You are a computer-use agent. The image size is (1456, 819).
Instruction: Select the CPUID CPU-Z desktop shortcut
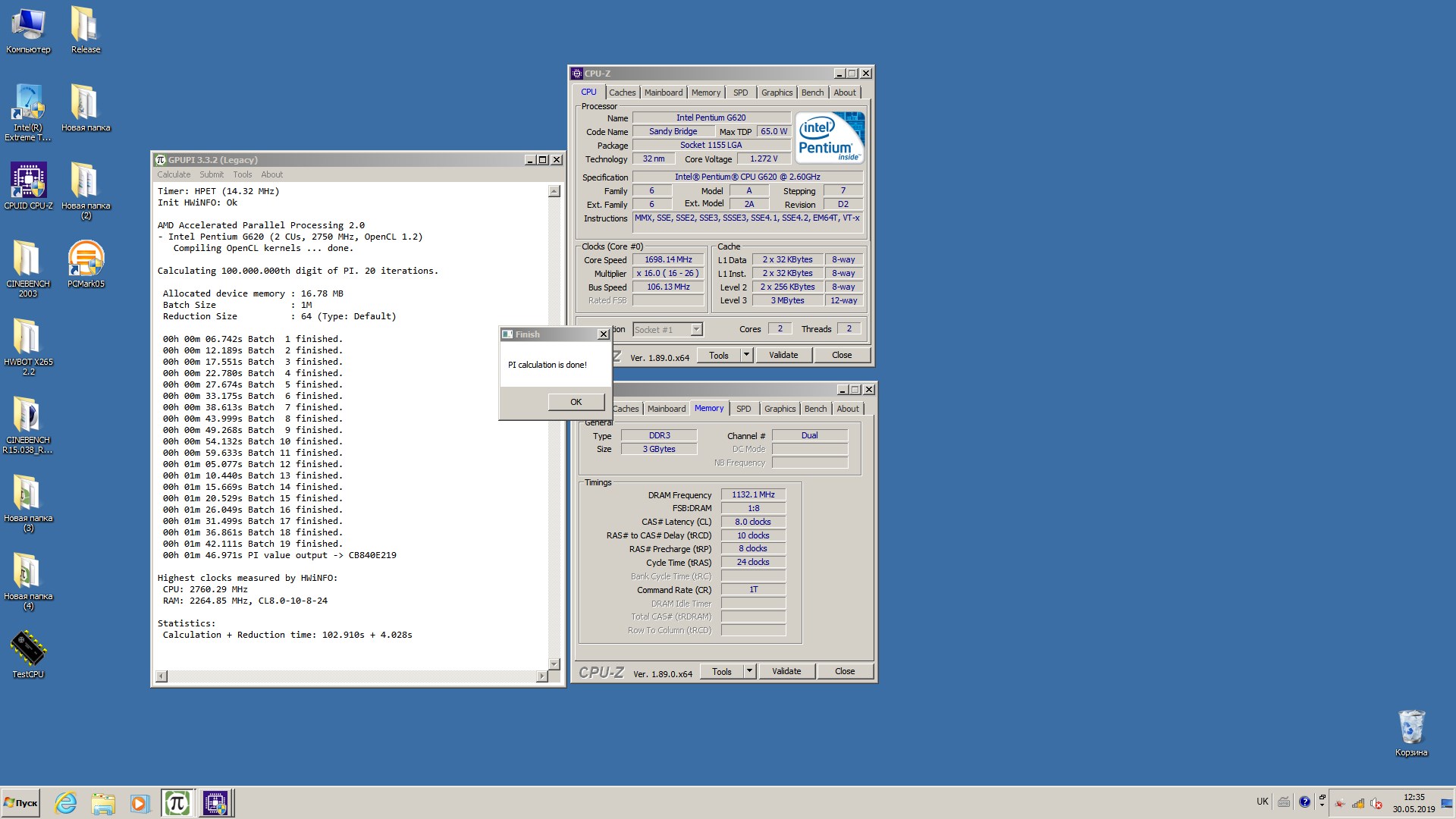pos(28,186)
